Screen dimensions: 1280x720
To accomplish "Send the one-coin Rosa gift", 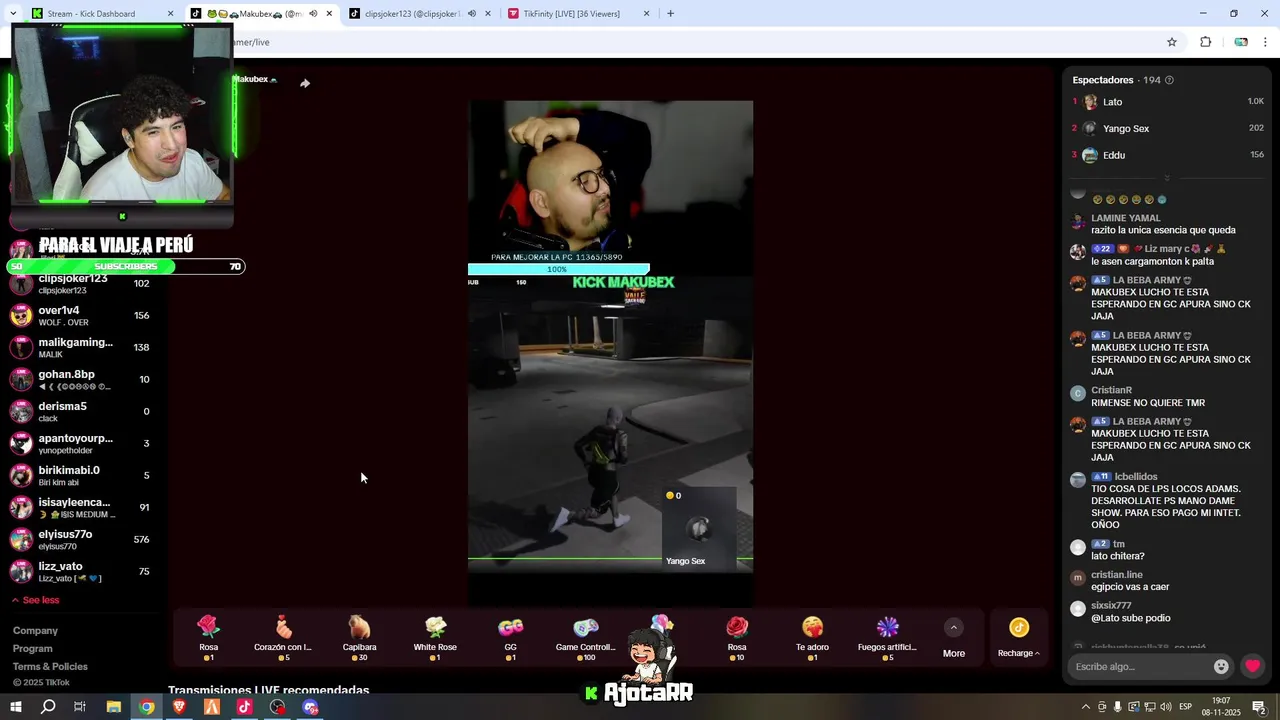I will [208, 637].
